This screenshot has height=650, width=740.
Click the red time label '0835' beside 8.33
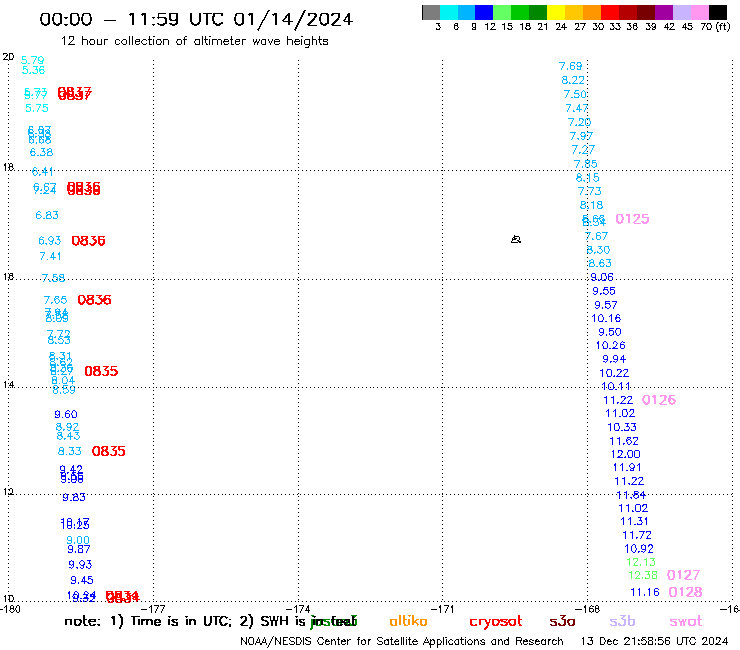(x=109, y=451)
